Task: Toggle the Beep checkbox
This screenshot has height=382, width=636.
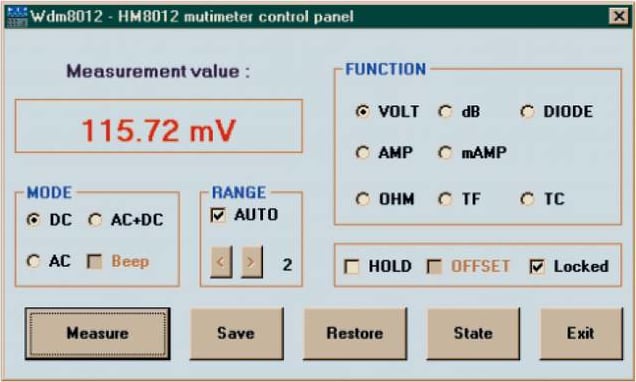Action: [x=95, y=261]
